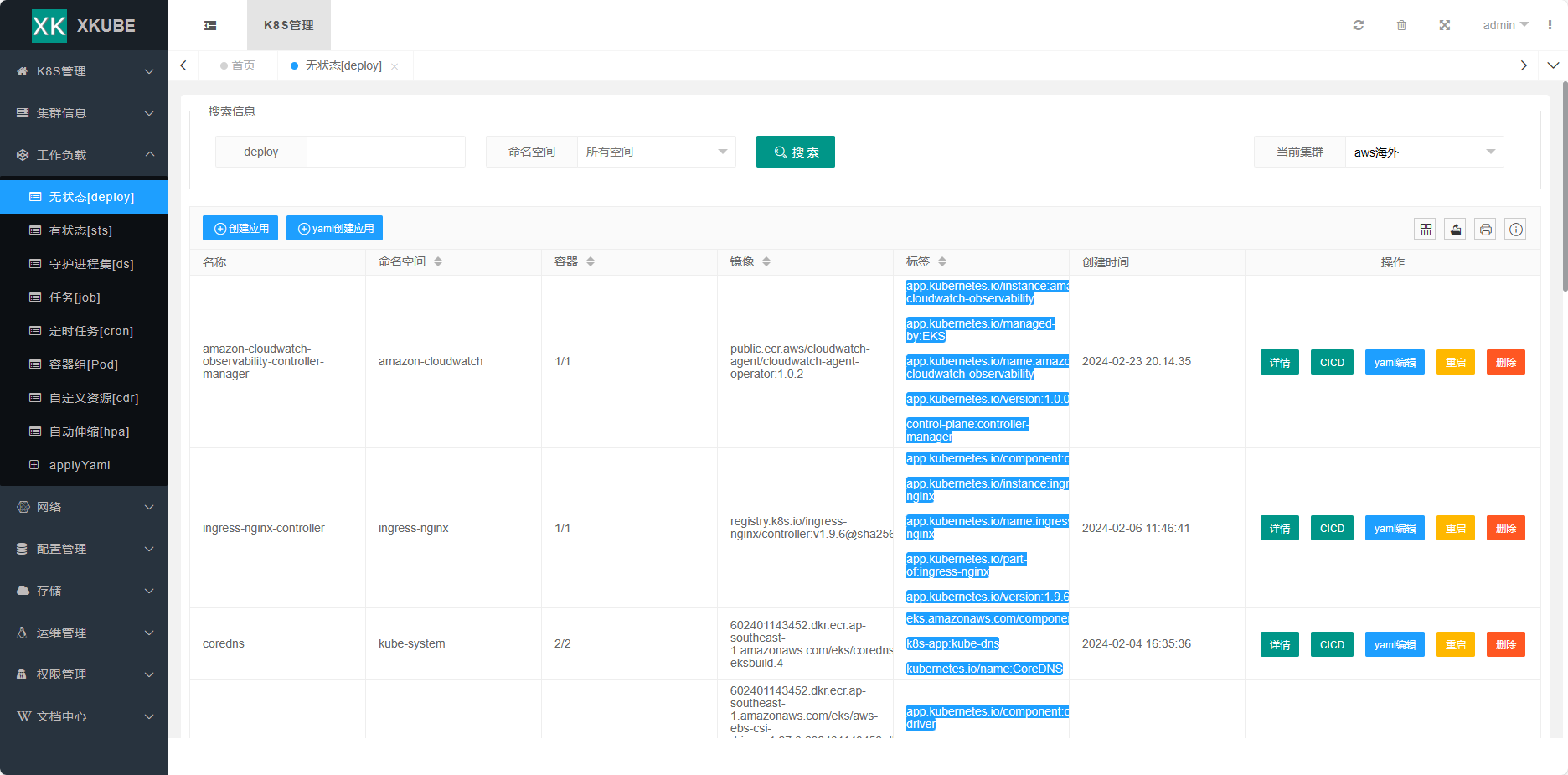The height and width of the screenshot is (775, 1568).
Task: Open the column filter grid icon
Action: [1426, 229]
